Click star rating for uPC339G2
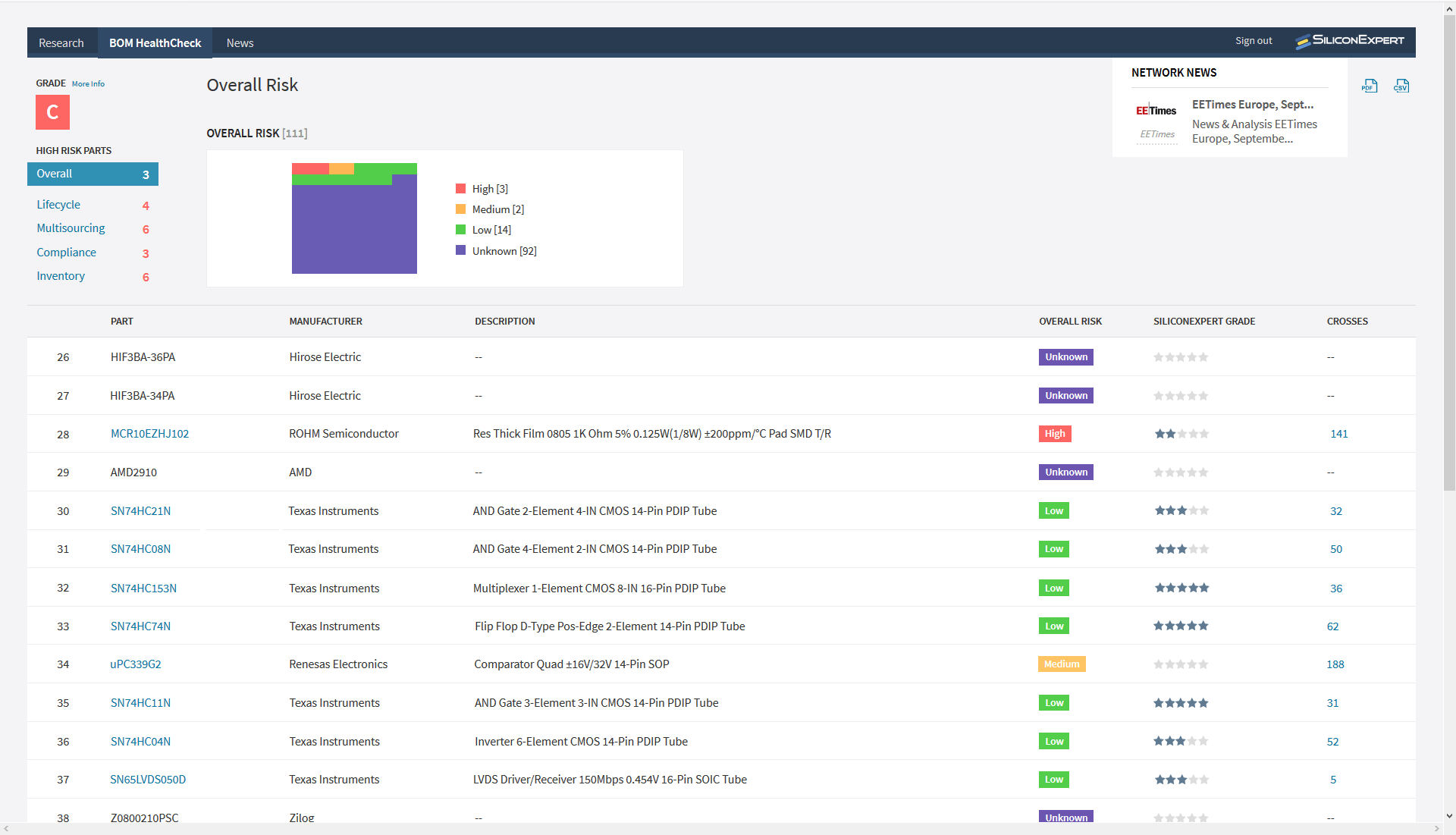 point(1181,664)
